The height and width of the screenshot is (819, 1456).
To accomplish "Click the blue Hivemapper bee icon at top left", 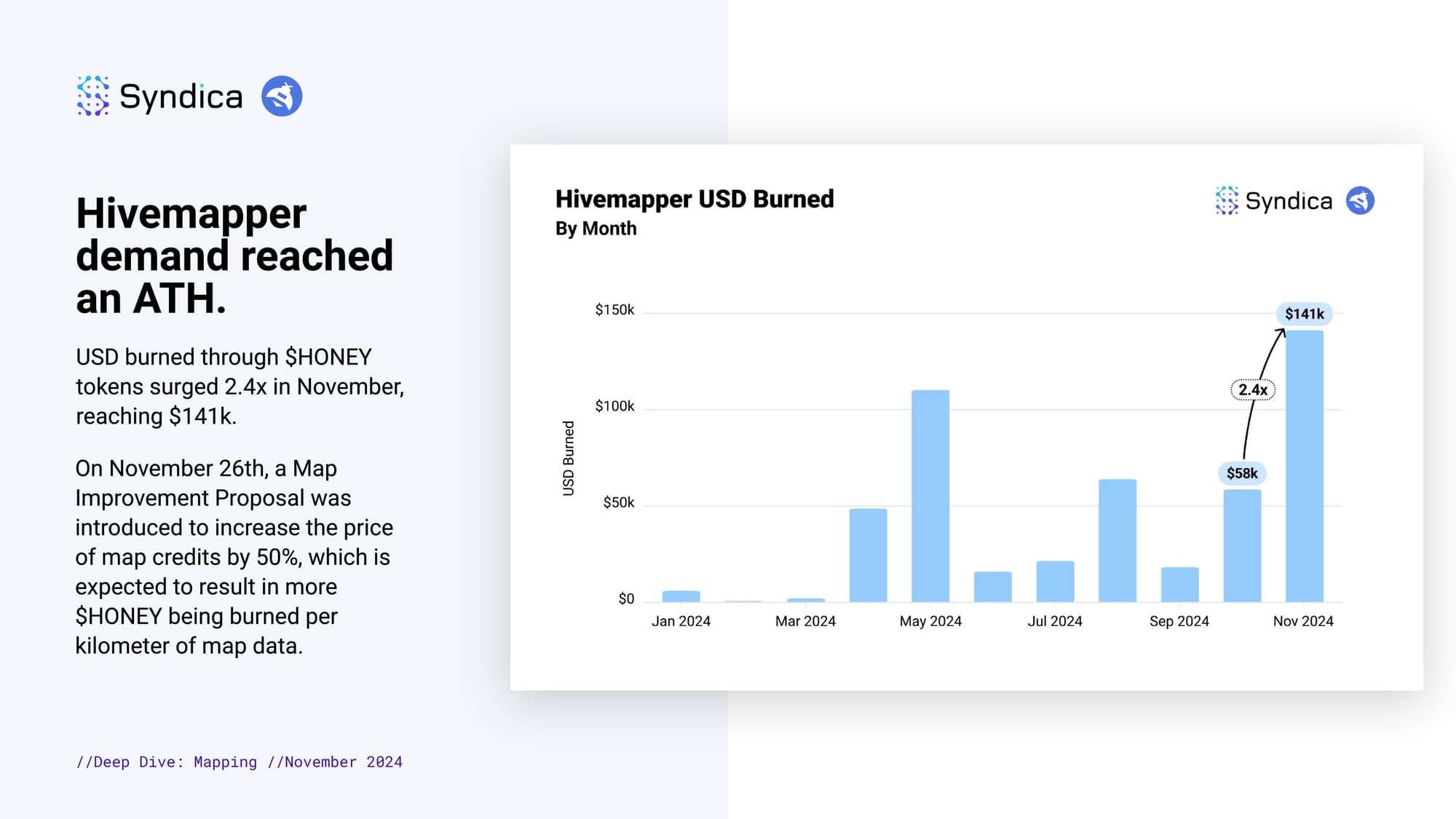I will click(x=282, y=96).
